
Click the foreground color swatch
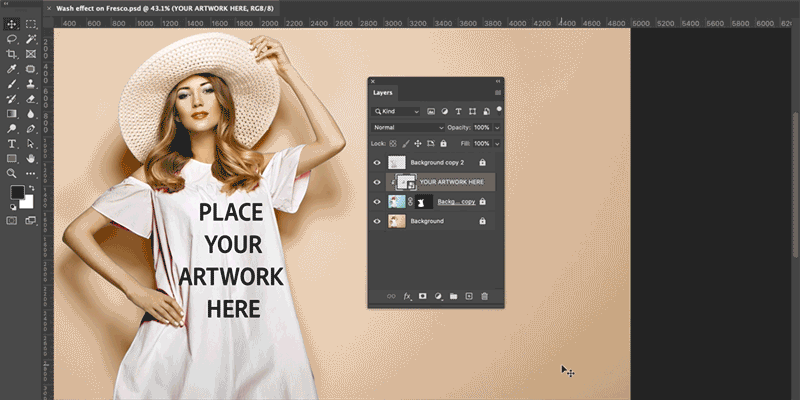[x=17, y=192]
